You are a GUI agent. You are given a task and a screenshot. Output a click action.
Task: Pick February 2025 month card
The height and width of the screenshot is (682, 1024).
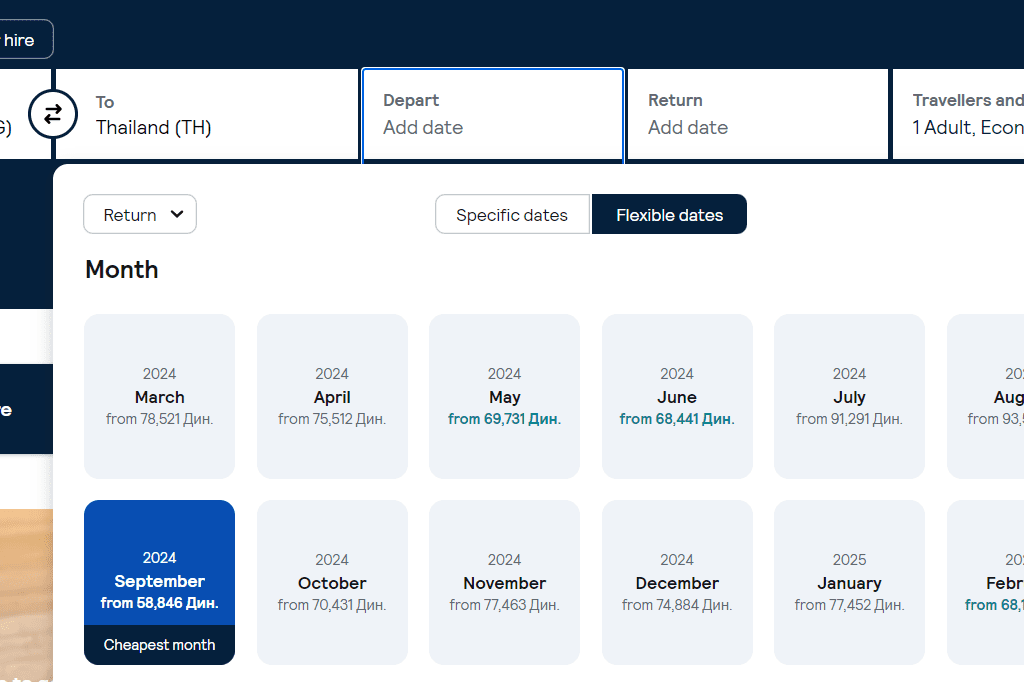point(985,582)
